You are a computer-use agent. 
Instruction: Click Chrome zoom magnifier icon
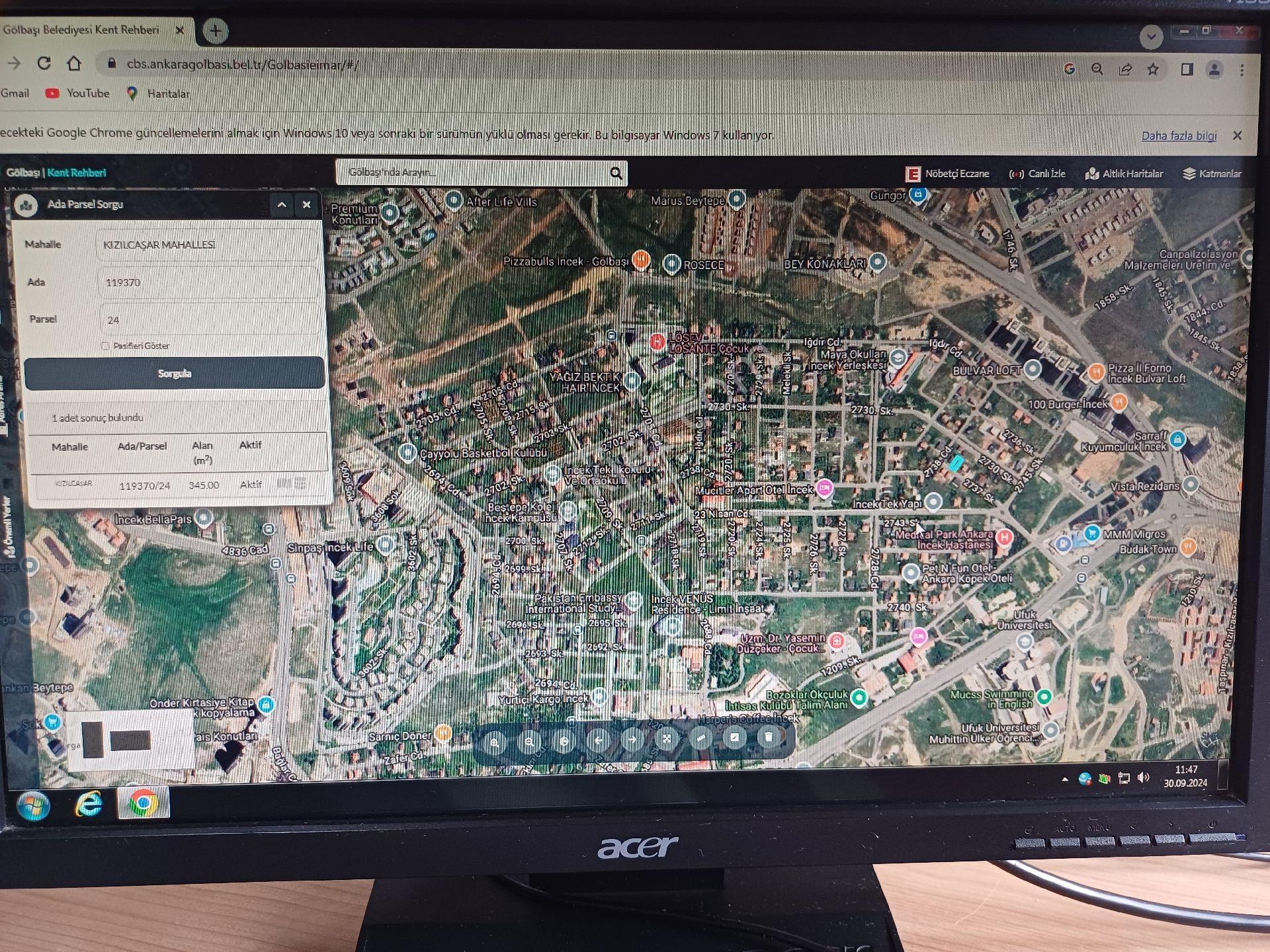[x=1097, y=69]
